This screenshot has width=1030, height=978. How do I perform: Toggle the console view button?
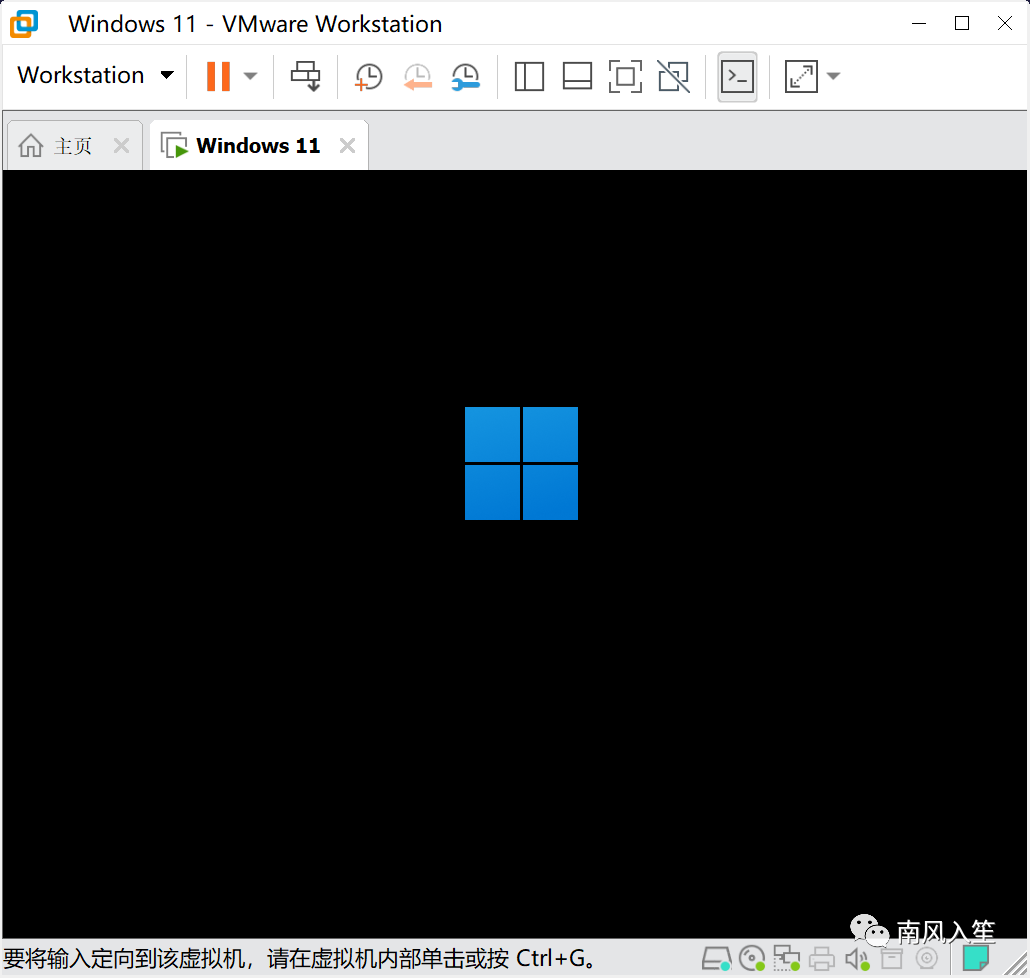pos(737,77)
